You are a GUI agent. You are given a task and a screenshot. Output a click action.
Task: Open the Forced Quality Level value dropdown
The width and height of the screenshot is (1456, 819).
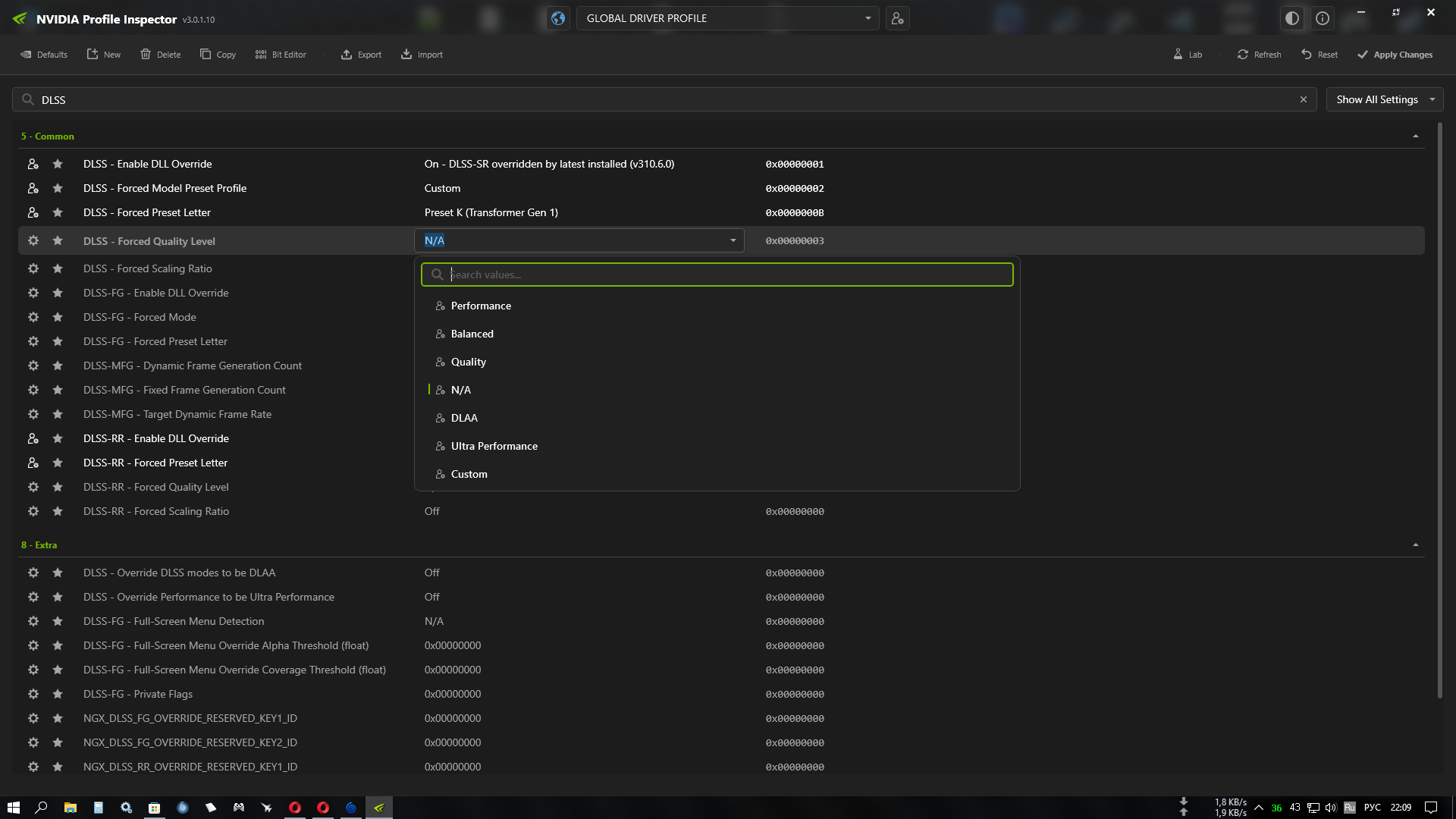579,240
